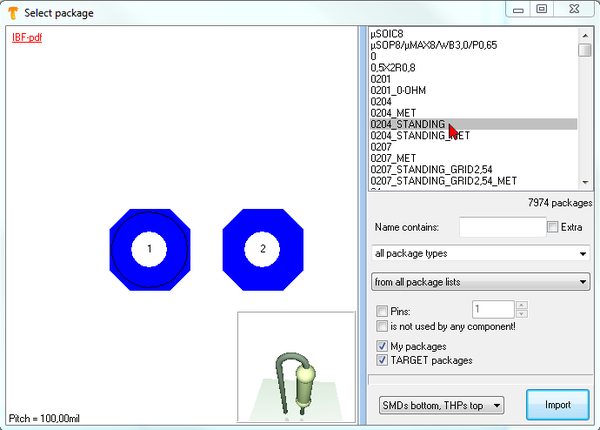Uncheck TARGET packages checkbox
The image size is (600, 430).
pyautogui.click(x=381, y=359)
